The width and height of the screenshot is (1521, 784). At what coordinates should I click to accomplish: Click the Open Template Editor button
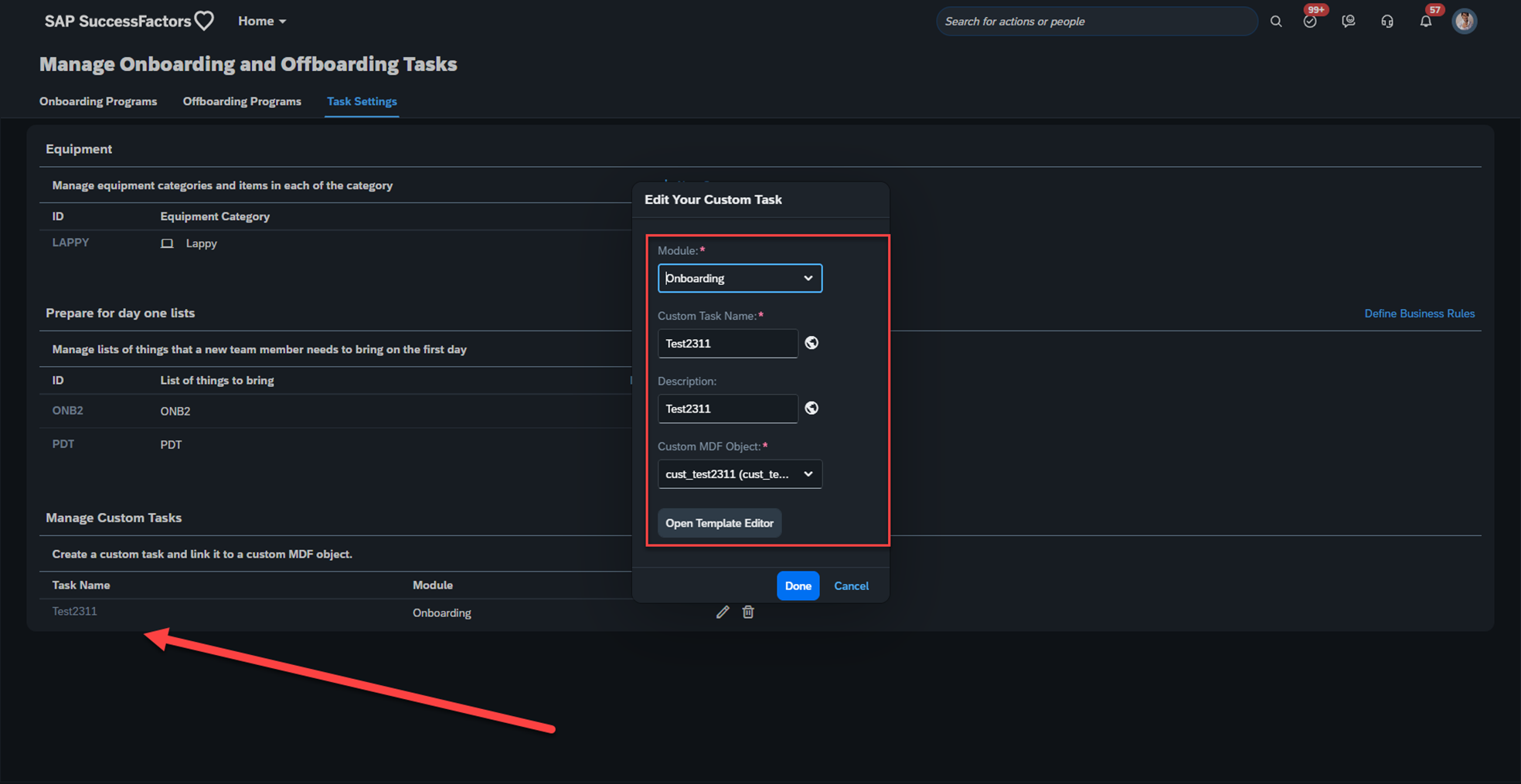(720, 523)
